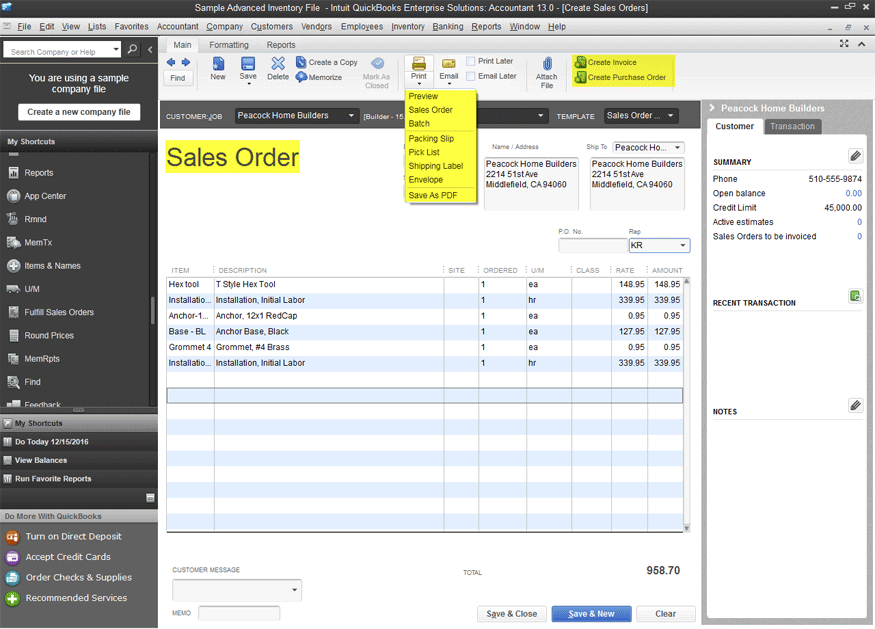Click the Find button
Screen dimensions: 875x629
coord(177,78)
